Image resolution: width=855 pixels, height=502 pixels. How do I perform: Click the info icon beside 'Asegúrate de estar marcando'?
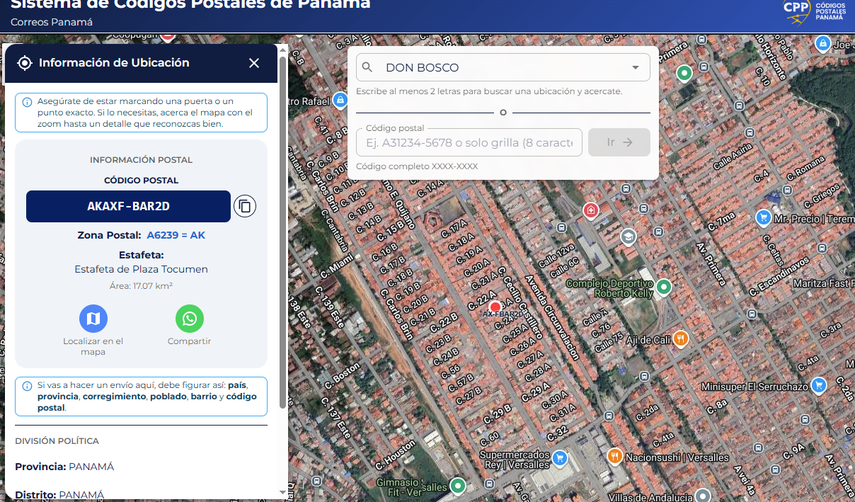(x=27, y=102)
